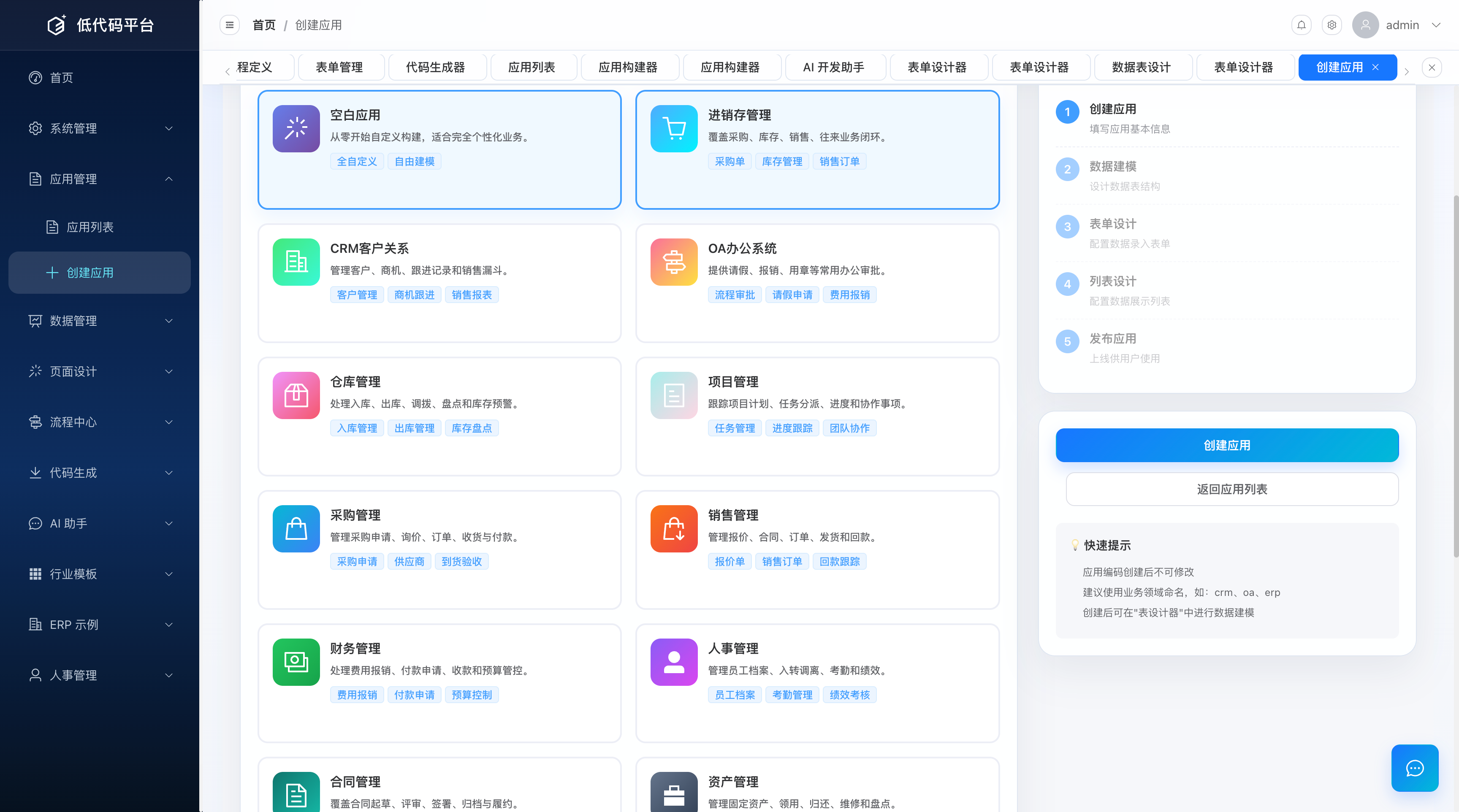Select 创建应用 sidebar submenu item
Image resolution: width=1459 pixels, height=812 pixels.
click(x=100, y=273)
